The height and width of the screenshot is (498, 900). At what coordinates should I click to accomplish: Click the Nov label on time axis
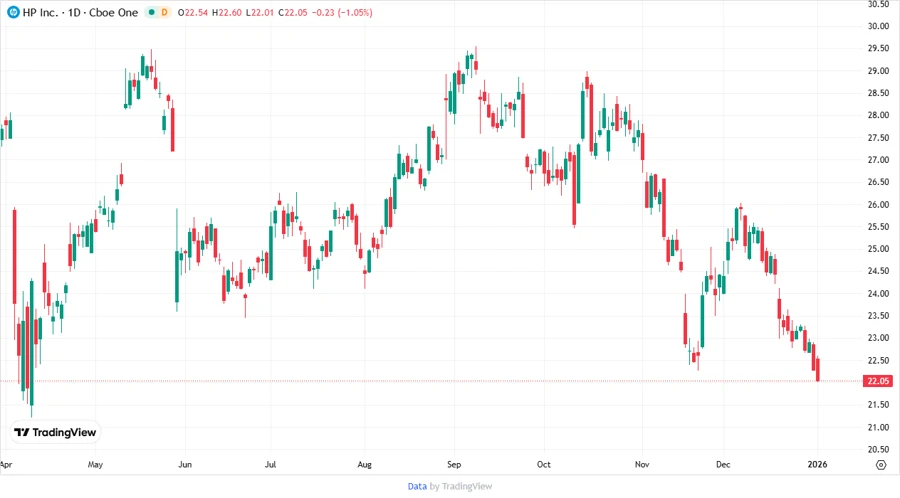coord(642,464)
